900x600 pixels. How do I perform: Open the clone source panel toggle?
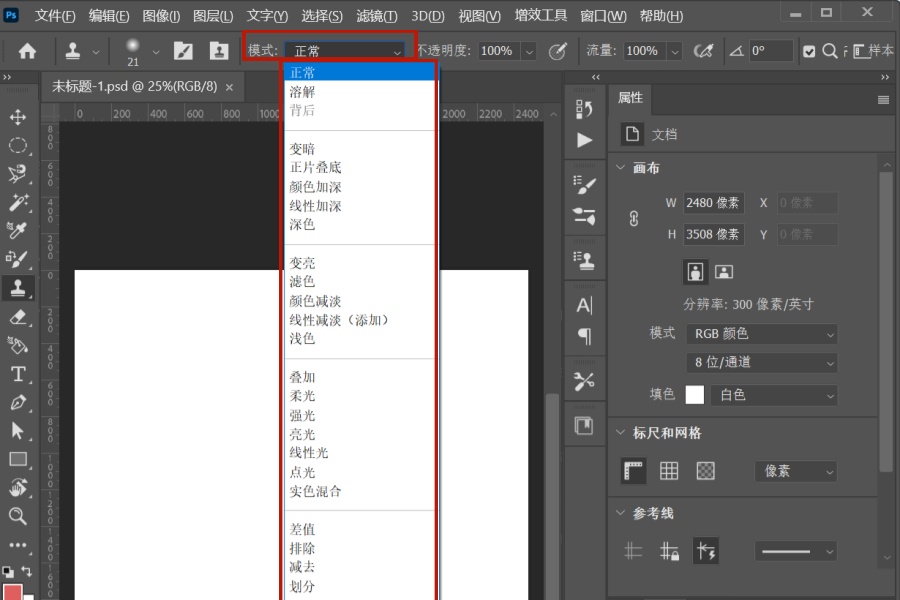pyautogui.click(x=219, y=51)
